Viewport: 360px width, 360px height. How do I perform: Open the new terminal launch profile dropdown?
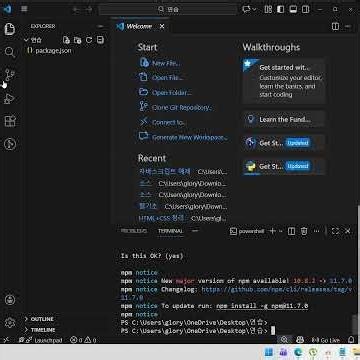[x=281, y=231]
